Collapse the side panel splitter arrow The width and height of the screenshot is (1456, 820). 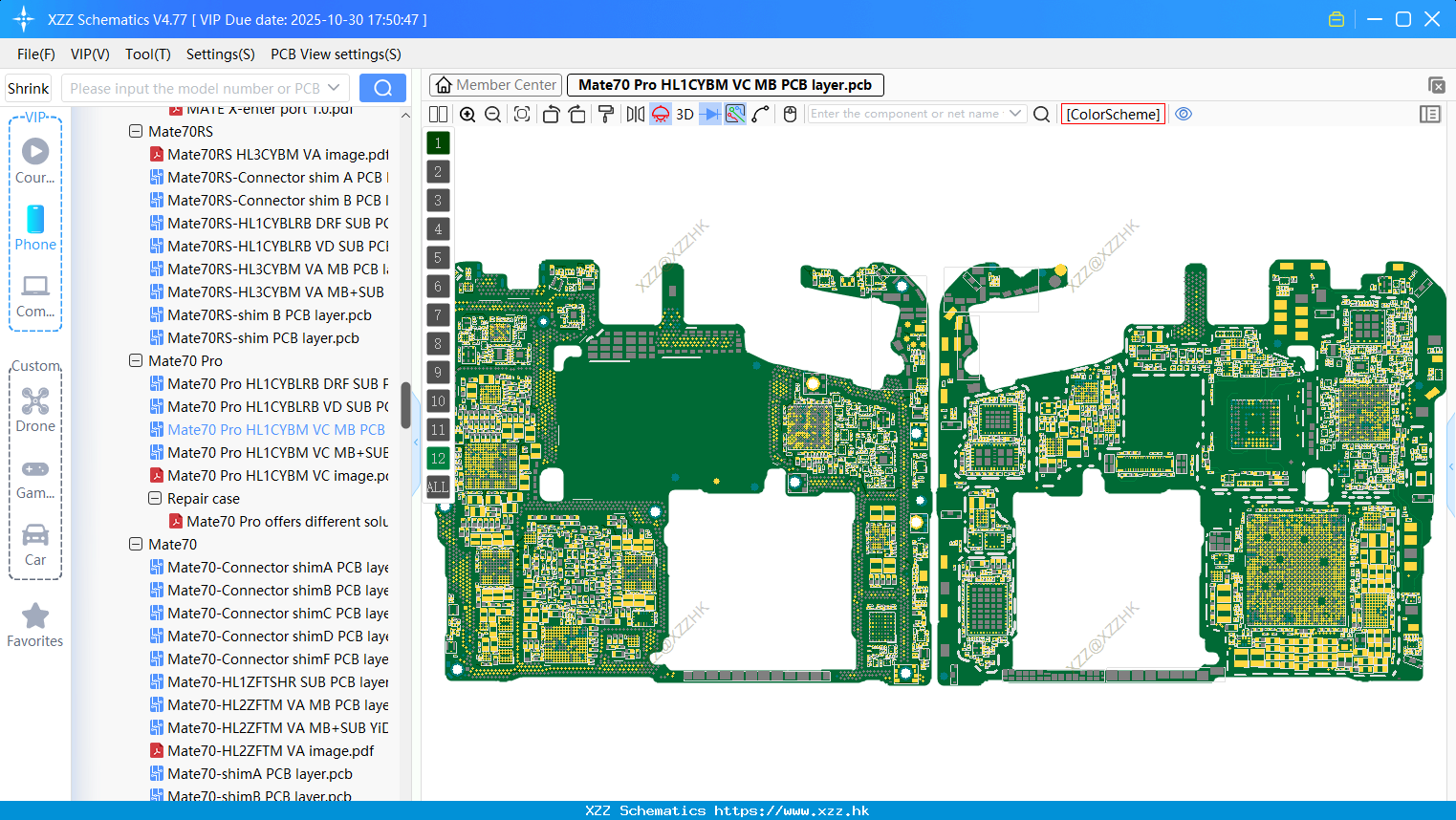pos(416,442)
